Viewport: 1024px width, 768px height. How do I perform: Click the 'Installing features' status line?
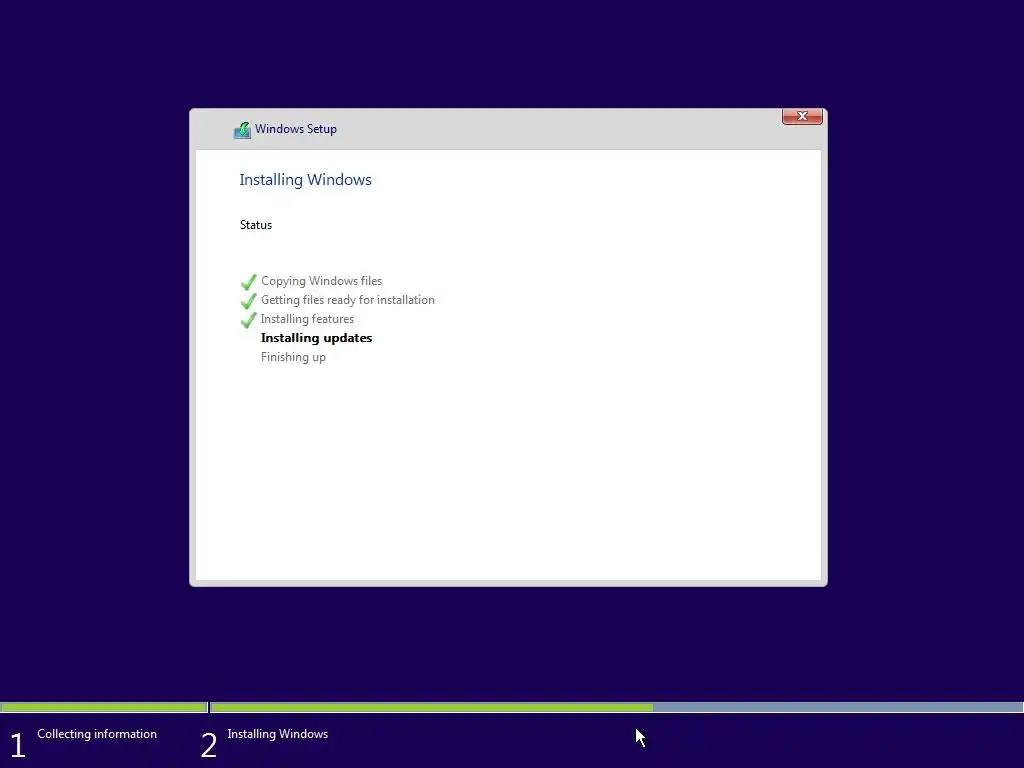(x=307, y=319)
